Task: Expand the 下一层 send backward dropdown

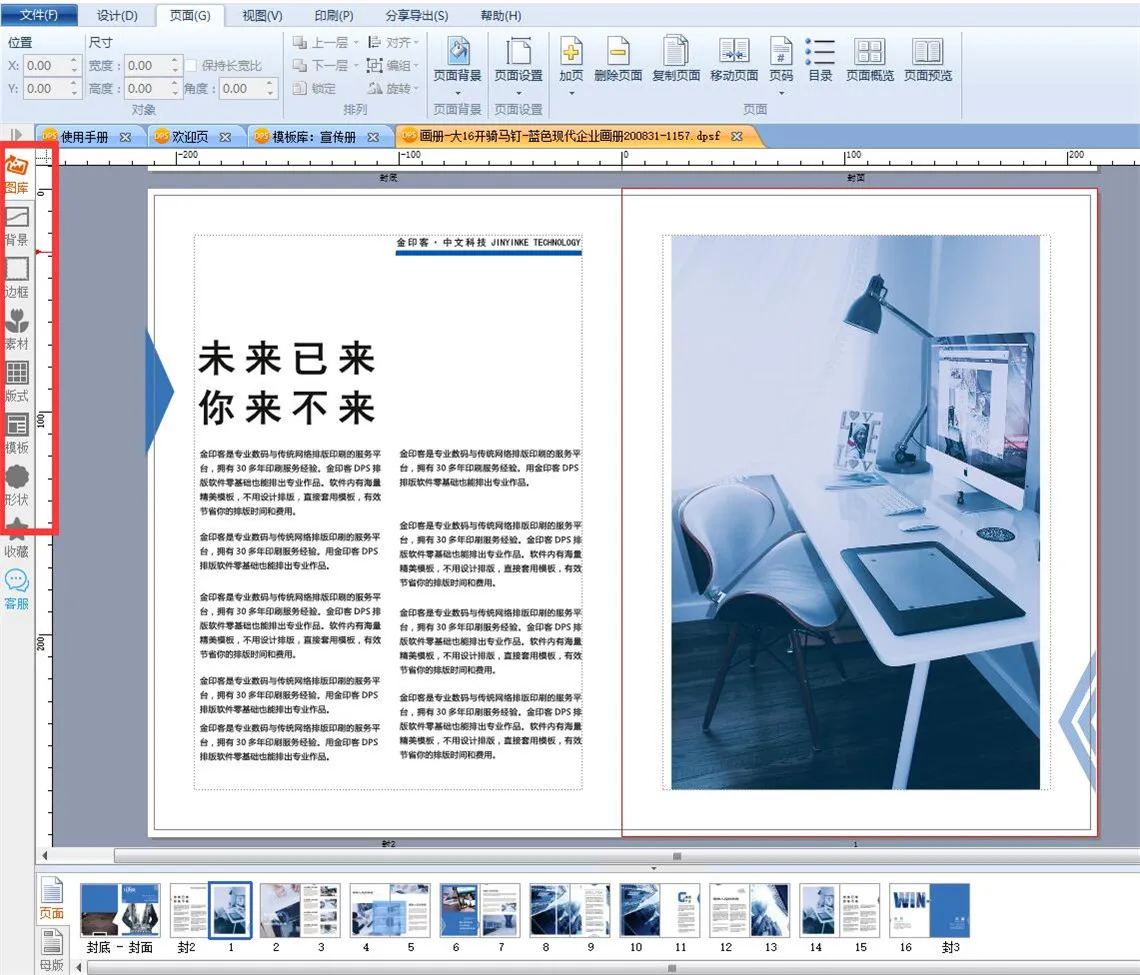Action: point(356,65)
